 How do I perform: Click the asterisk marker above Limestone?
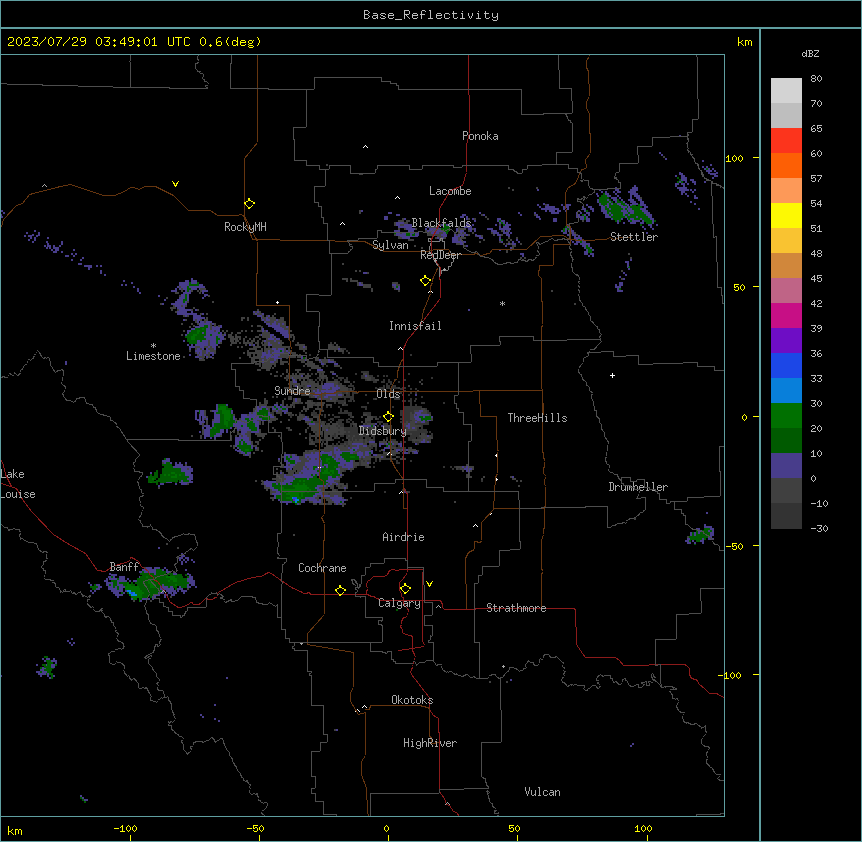[153, 346]
